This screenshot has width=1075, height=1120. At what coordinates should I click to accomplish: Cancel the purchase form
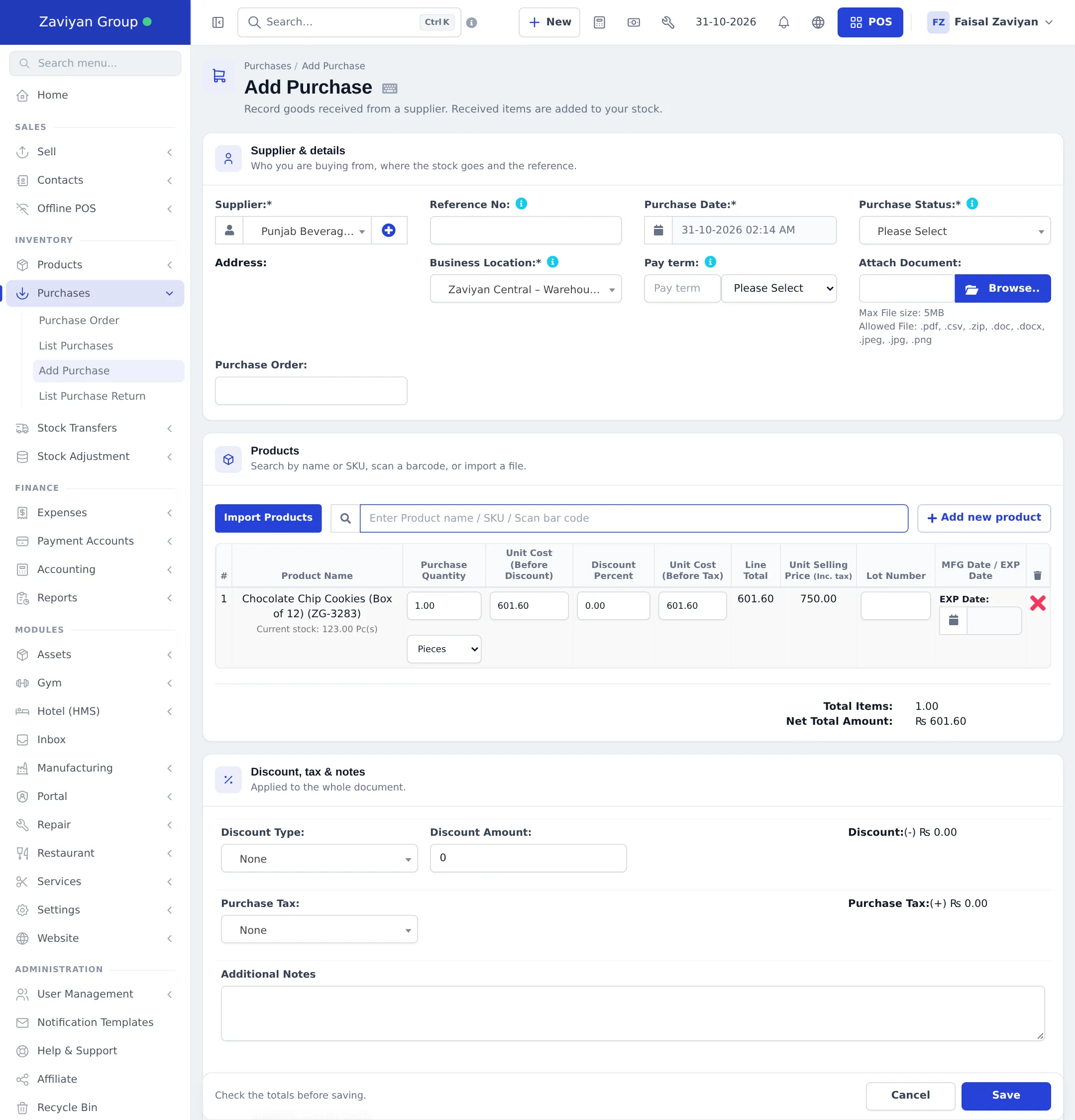910,1096
